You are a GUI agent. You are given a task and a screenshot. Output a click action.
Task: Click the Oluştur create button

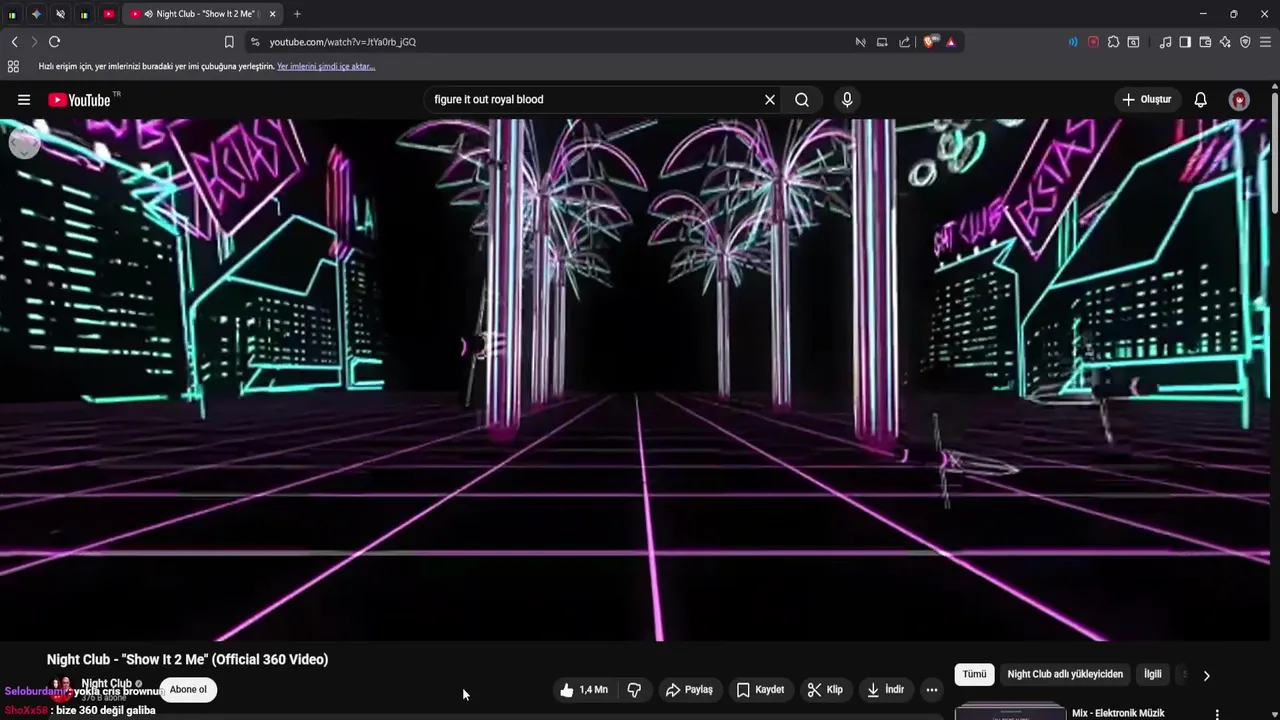tap(1146, 100)
